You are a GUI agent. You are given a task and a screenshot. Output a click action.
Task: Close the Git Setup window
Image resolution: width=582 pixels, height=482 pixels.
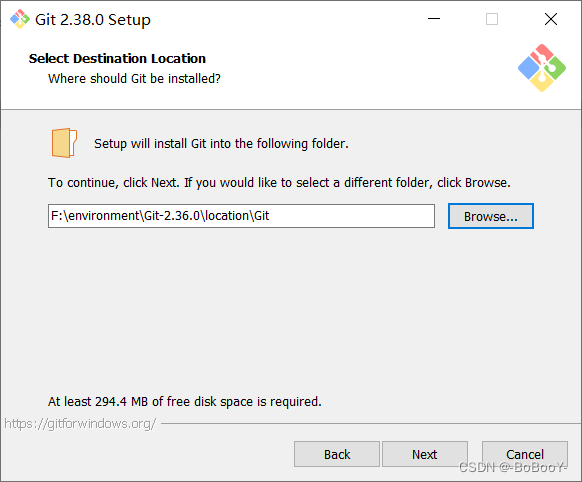pyautogui.click(x=551, y=19)
